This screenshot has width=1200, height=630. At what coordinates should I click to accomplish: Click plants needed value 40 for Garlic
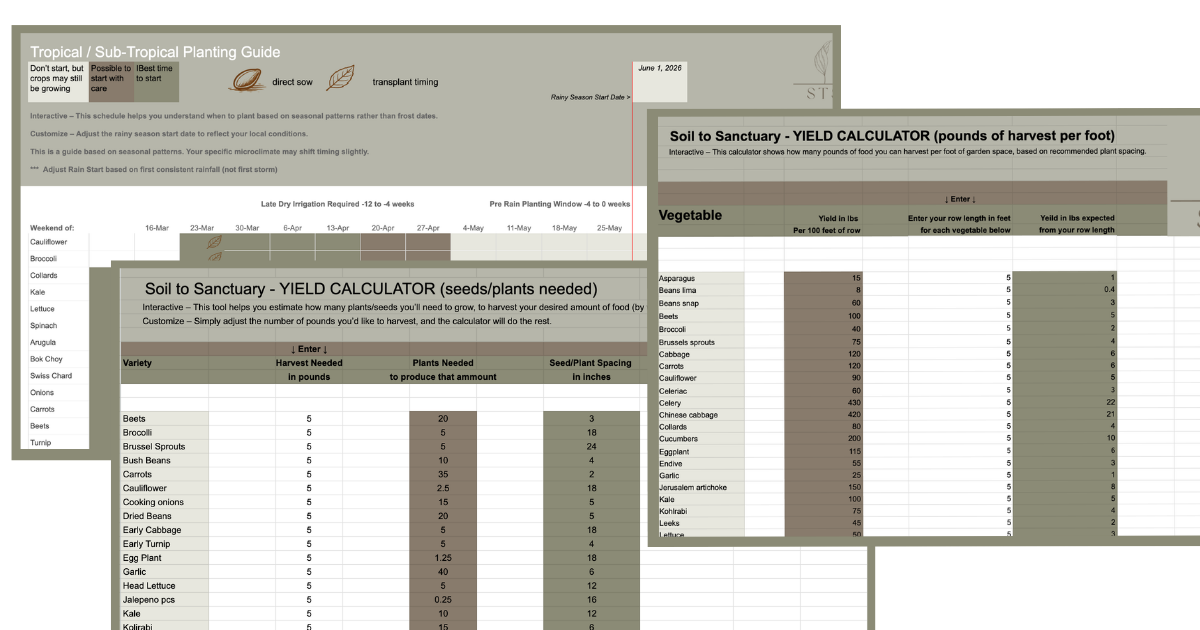[x=443, y=572]
